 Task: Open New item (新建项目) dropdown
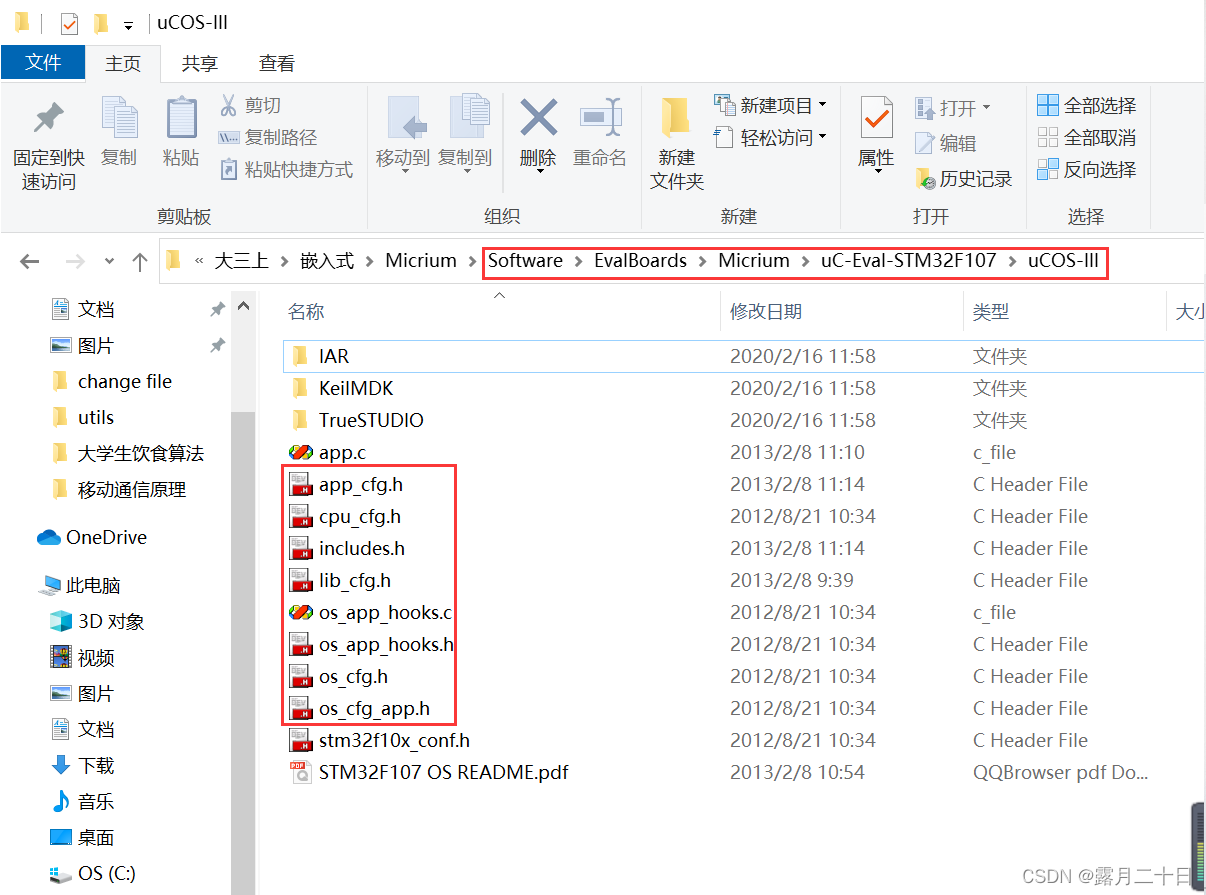coord(771,105)
